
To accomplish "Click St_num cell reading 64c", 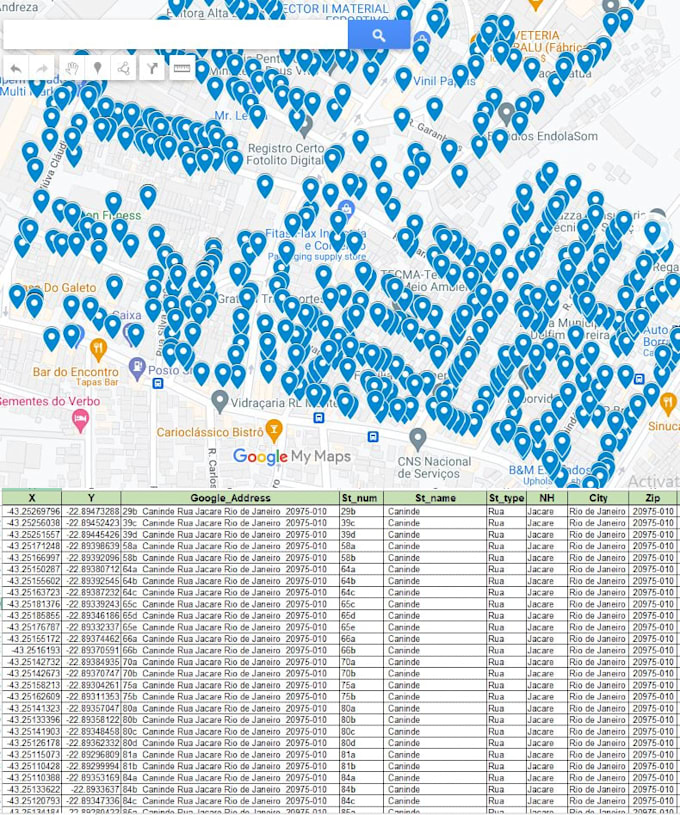I will pyautogui.click(x=361, y=592).
